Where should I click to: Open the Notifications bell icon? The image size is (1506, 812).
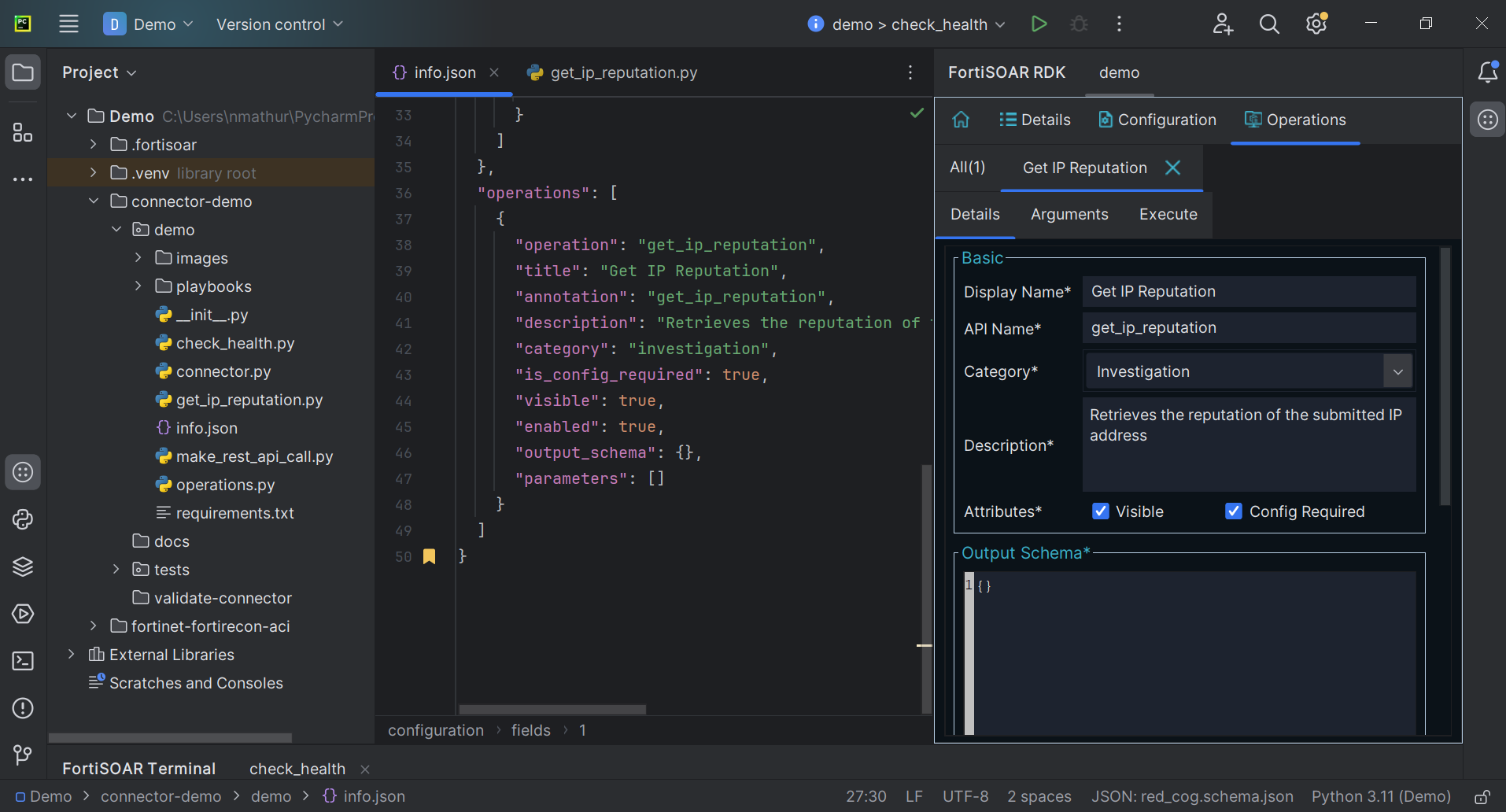click(x=1487, y=72)
